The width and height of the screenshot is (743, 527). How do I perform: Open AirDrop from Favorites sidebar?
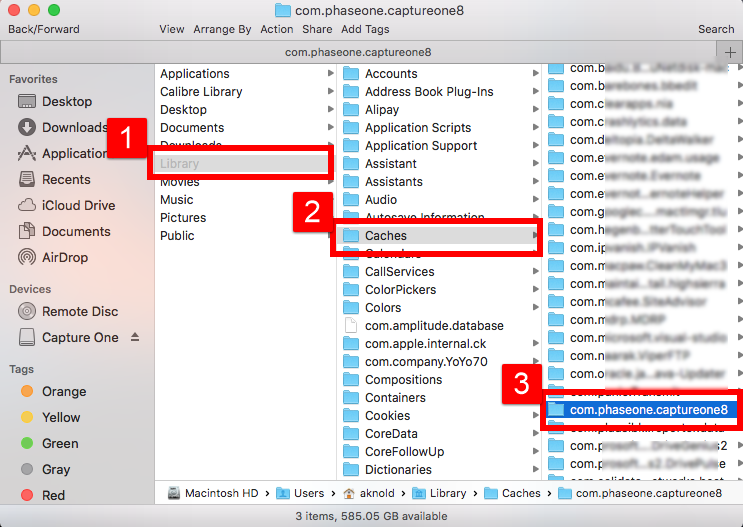tap(27, 258)
